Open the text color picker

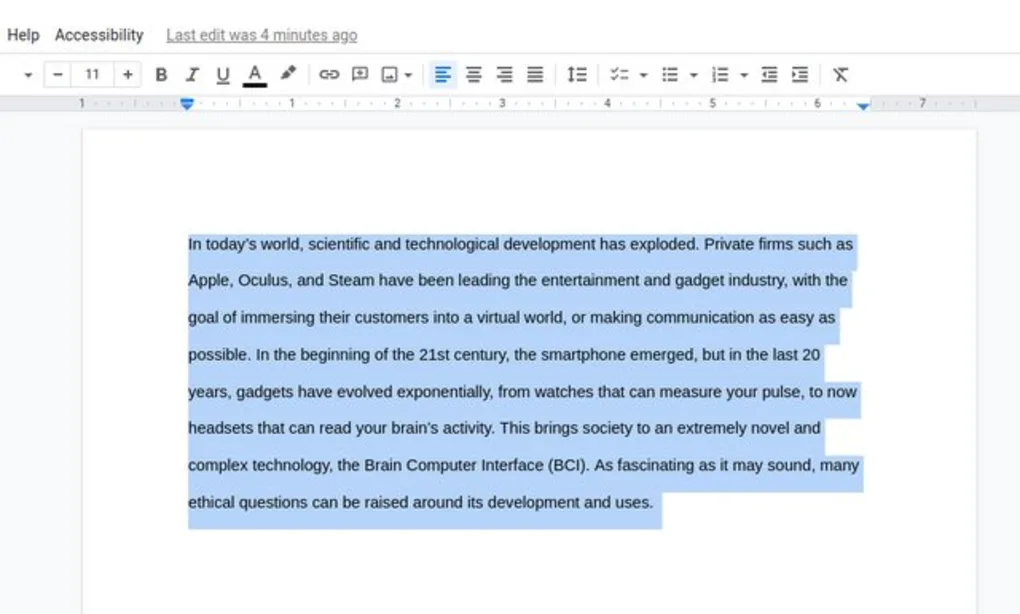(x=255, y=75)
